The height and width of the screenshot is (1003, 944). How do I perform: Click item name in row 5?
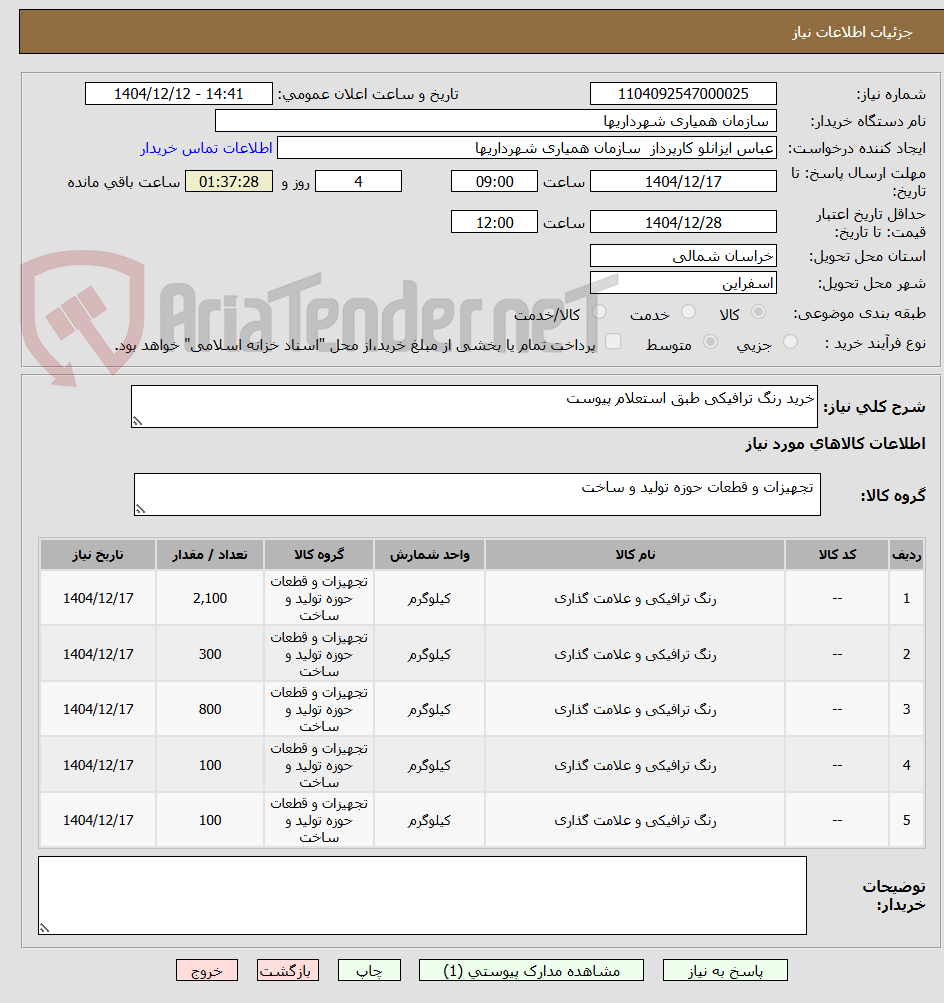coord(635,820)
